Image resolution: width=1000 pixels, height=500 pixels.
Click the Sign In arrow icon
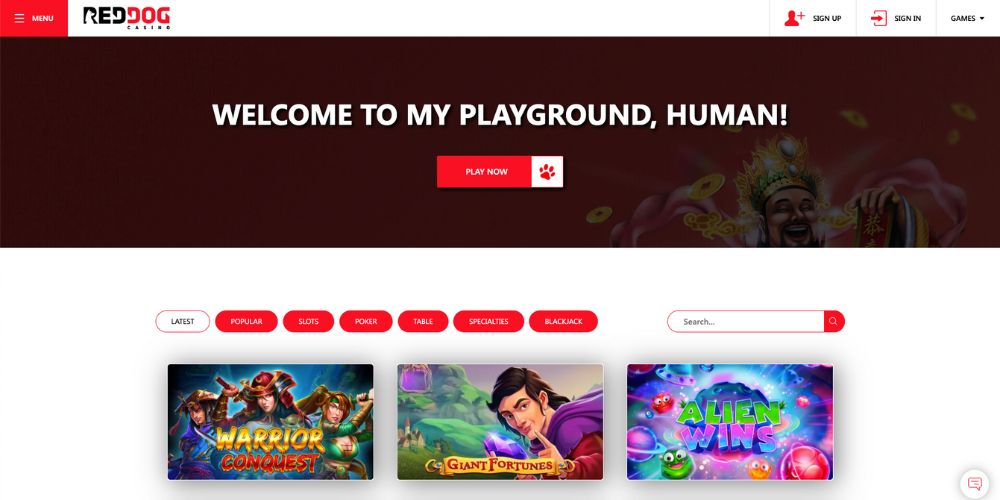879,18
